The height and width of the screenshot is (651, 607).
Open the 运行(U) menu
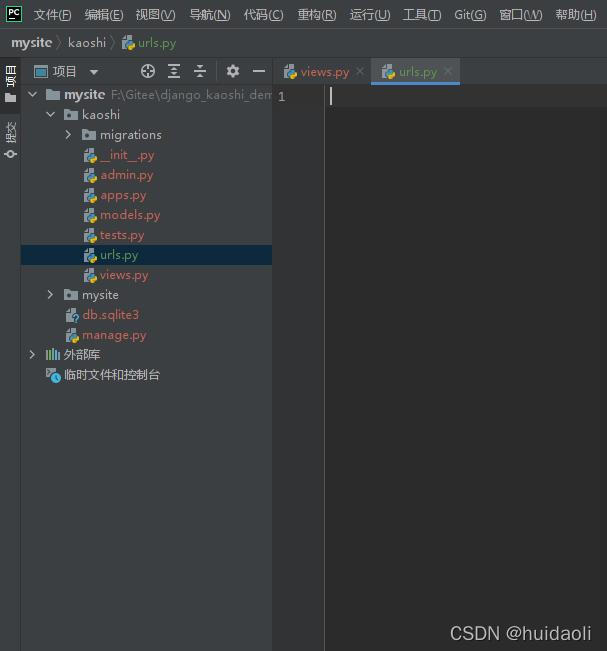tap(370, 15)
